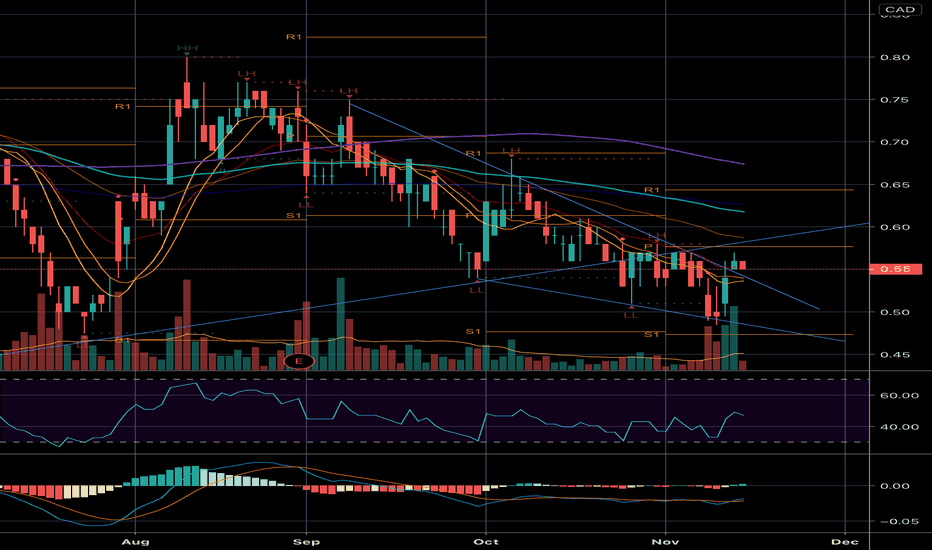Click the R1 pivot label at 0.65 level

click(x=652, y=190)
